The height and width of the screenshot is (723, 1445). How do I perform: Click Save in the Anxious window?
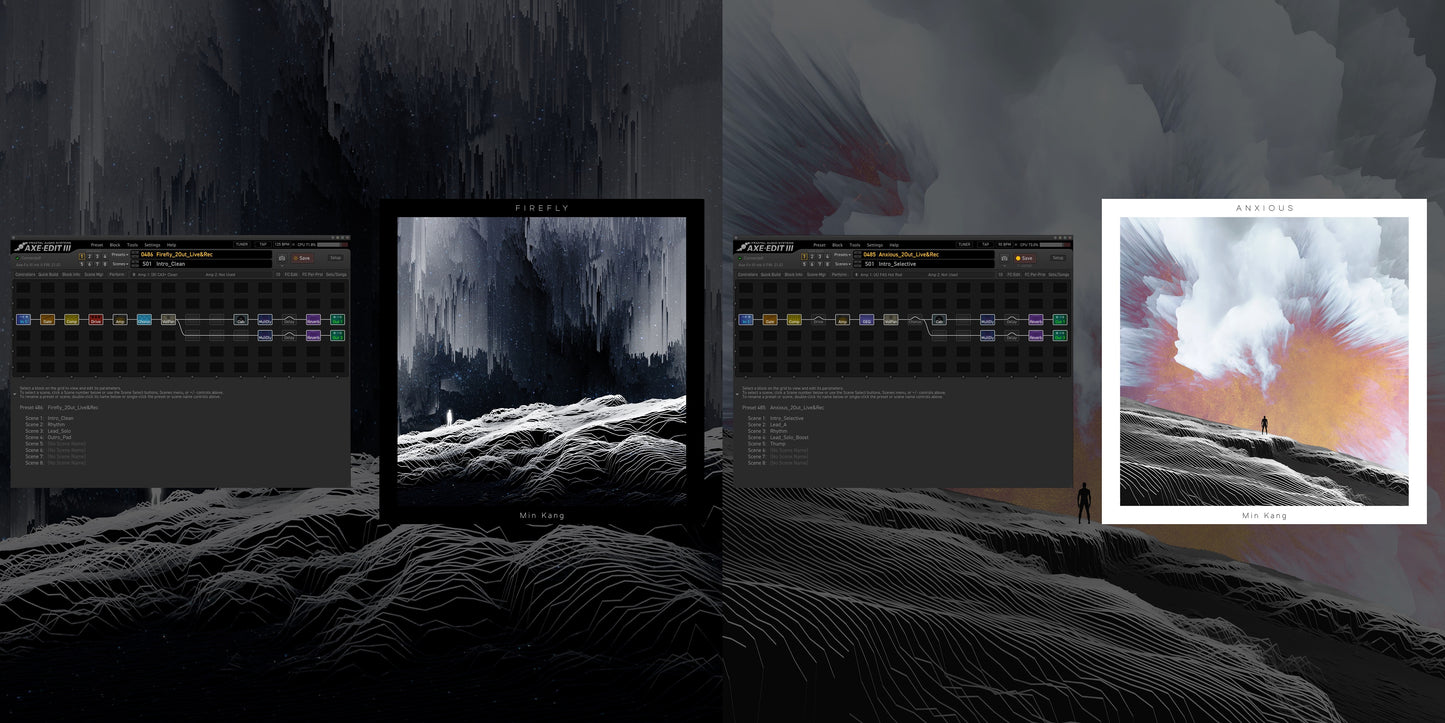(1025, 258)
